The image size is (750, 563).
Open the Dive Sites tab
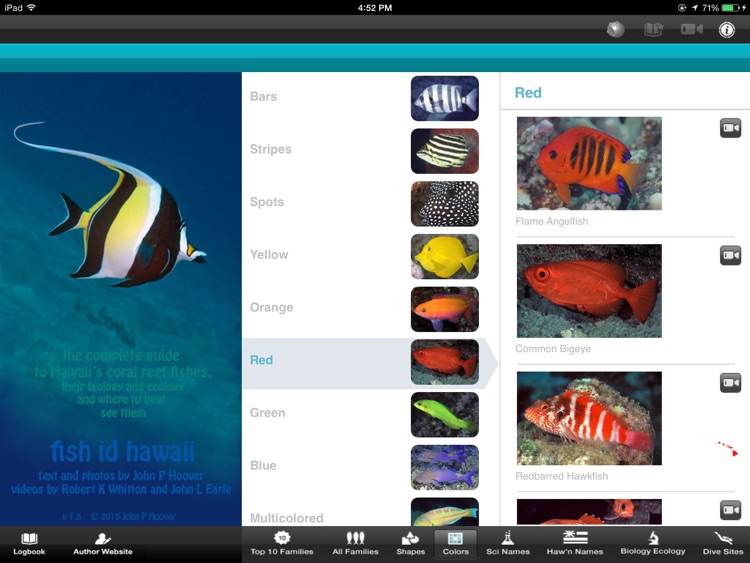click(723, 544)
